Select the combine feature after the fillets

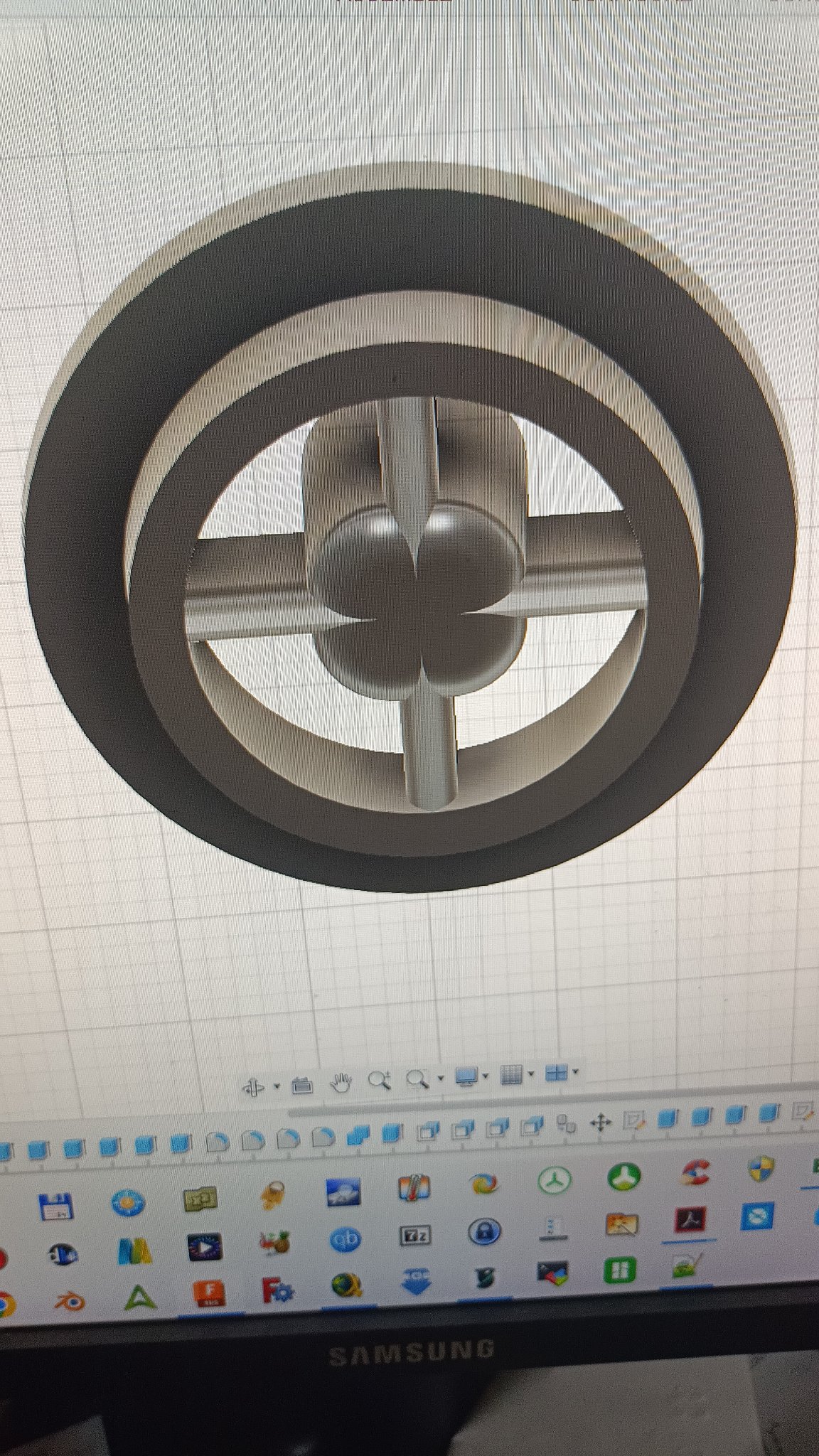358,1136
